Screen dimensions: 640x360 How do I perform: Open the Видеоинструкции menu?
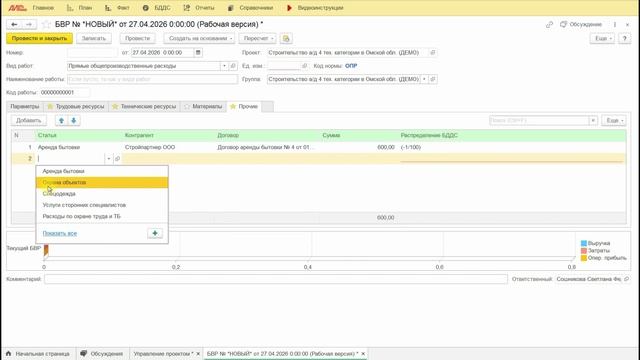tap(315, 8)
